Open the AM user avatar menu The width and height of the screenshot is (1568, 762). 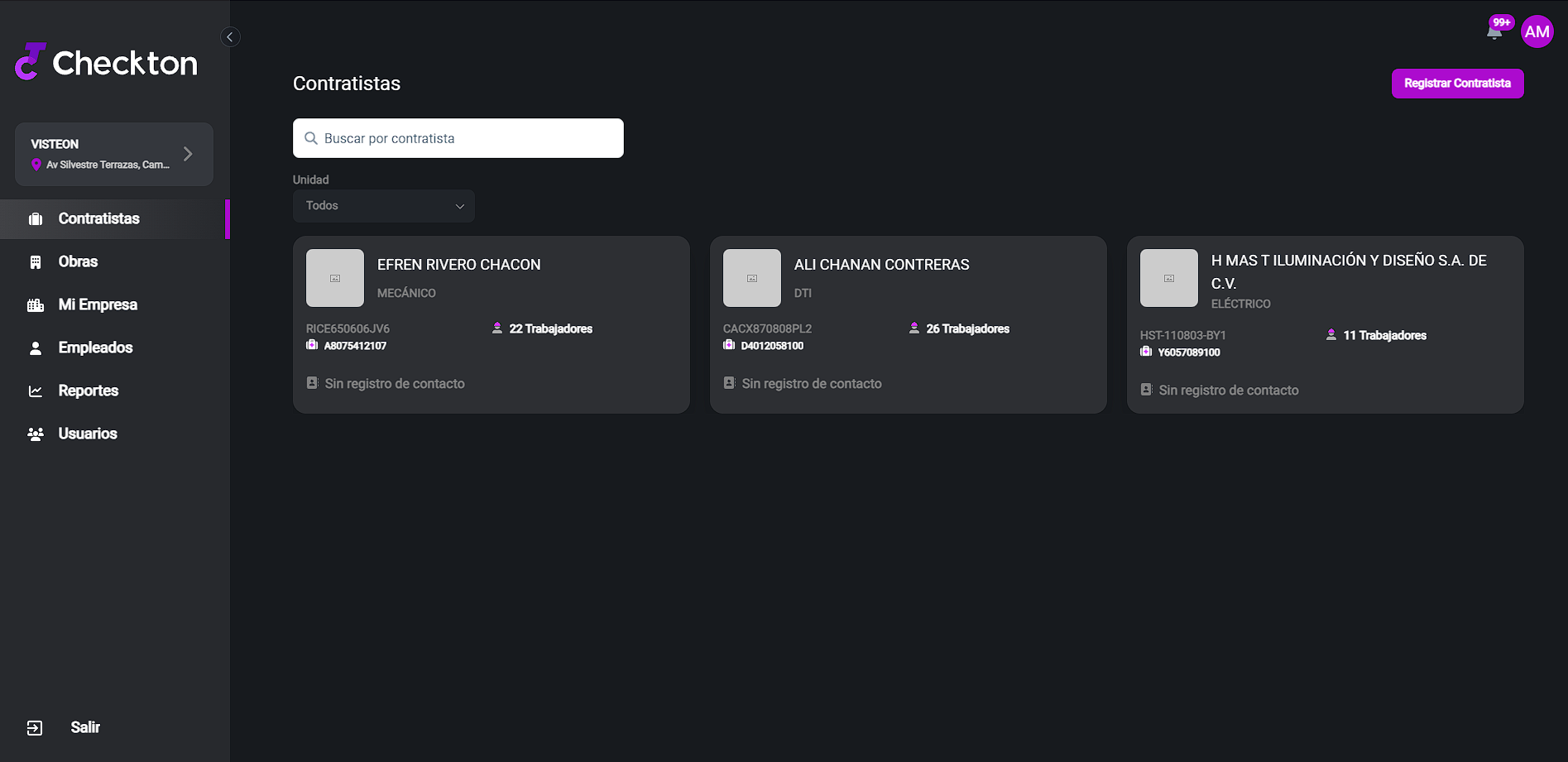pos(1537,31)
